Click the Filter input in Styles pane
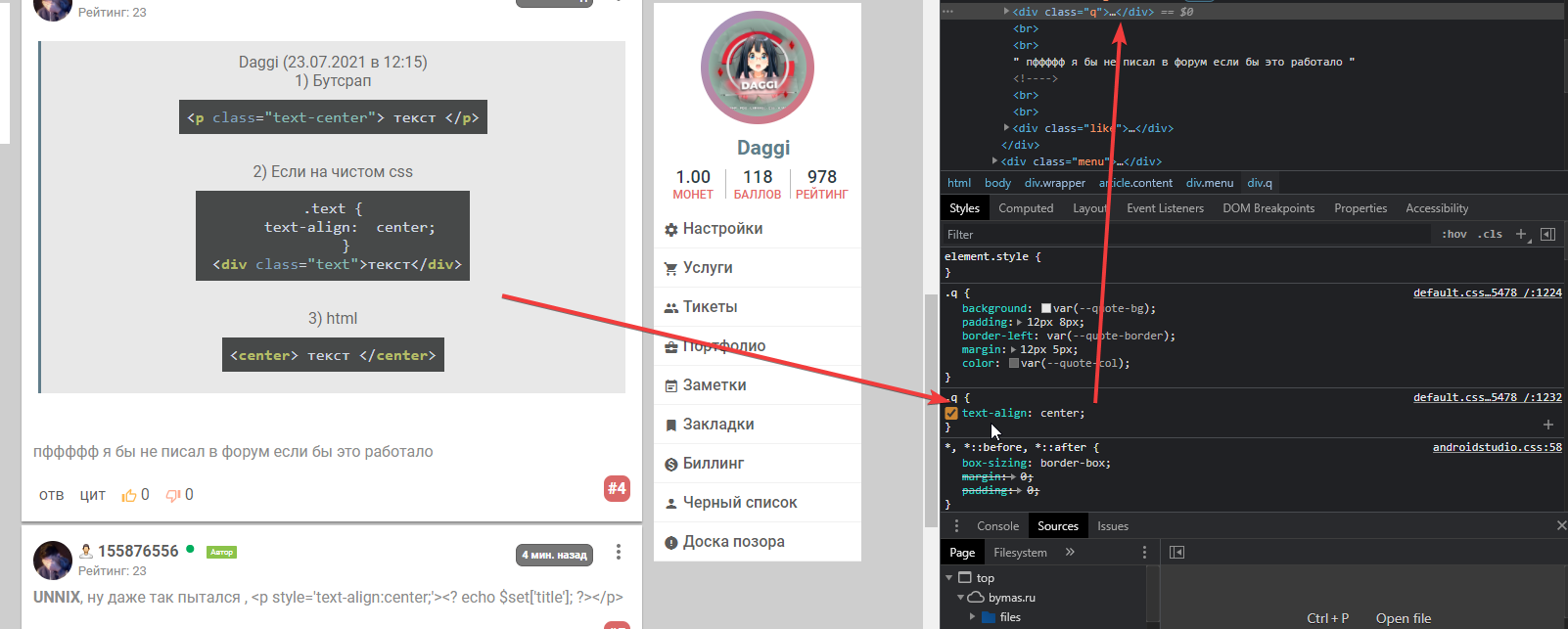Screen dimensions: 1568x629 [x=1175, y=235]
